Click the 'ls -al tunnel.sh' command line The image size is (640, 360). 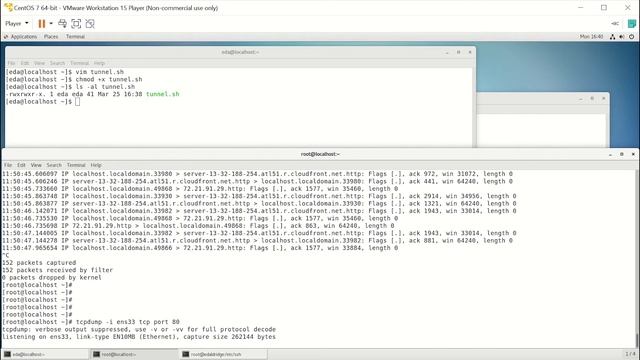pyautogui.click(x=70, y=87)
